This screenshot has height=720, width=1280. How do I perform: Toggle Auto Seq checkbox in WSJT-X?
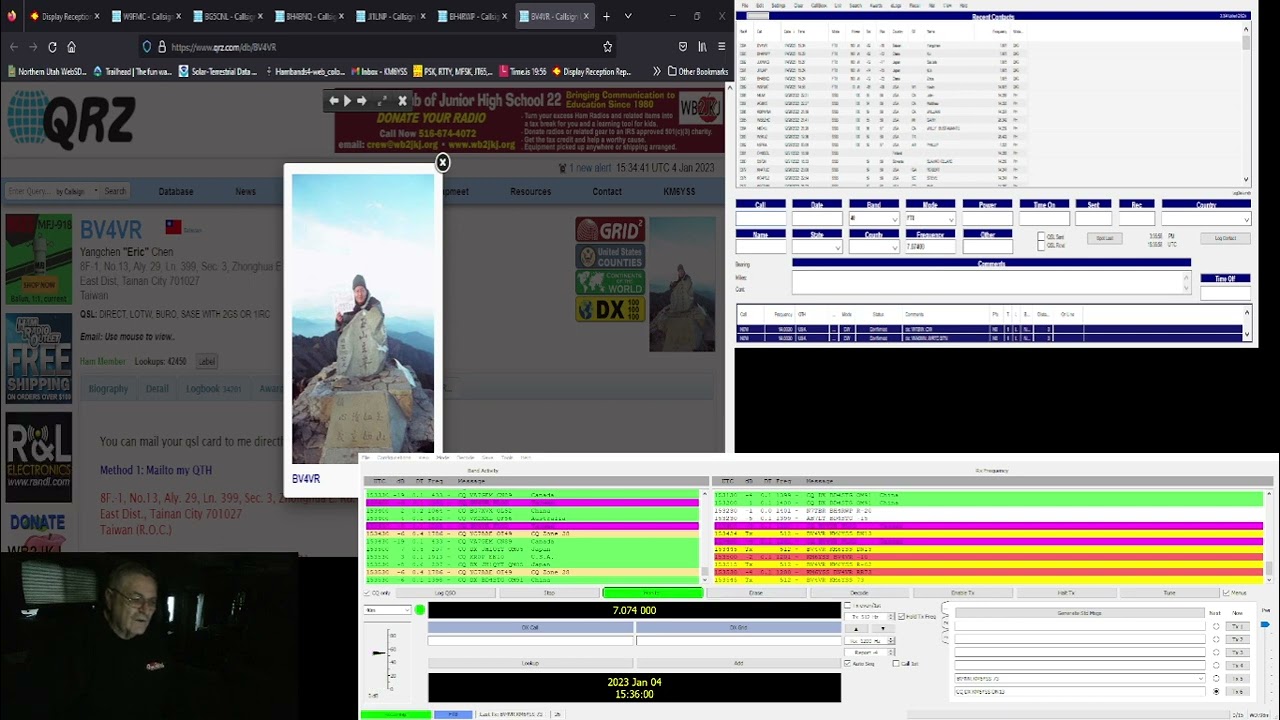848,663
